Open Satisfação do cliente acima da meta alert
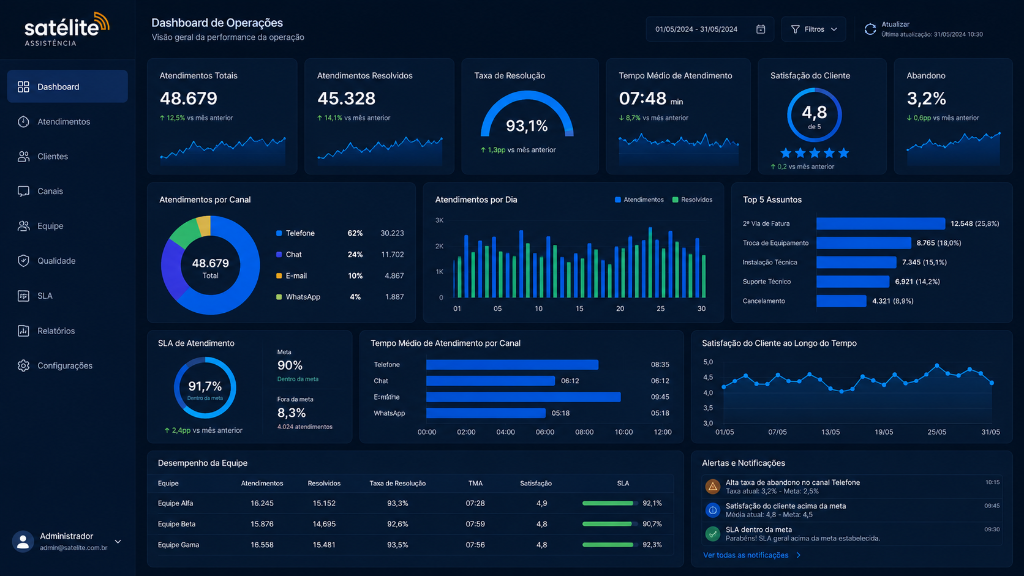 coord(852,510)
